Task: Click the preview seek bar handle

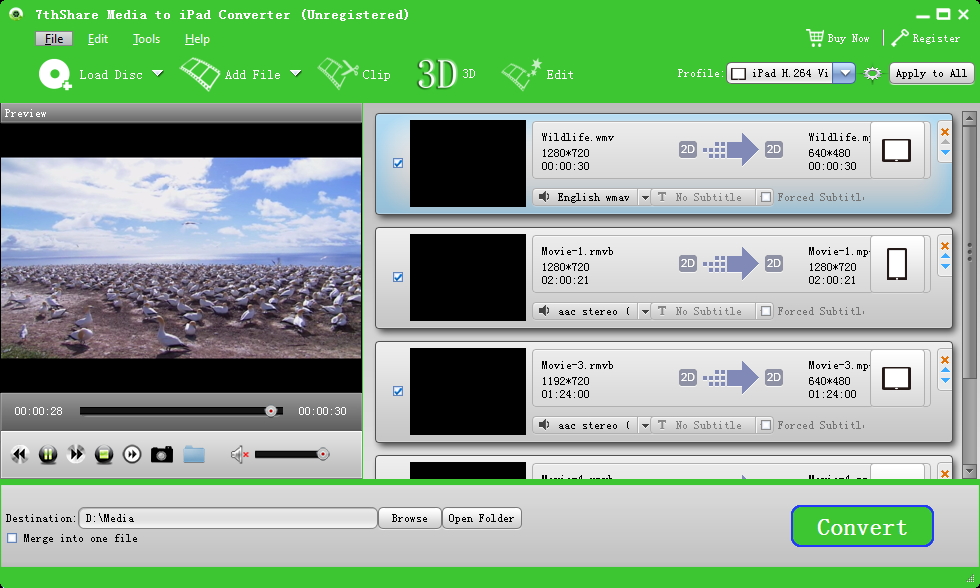Action: point(271,411)
